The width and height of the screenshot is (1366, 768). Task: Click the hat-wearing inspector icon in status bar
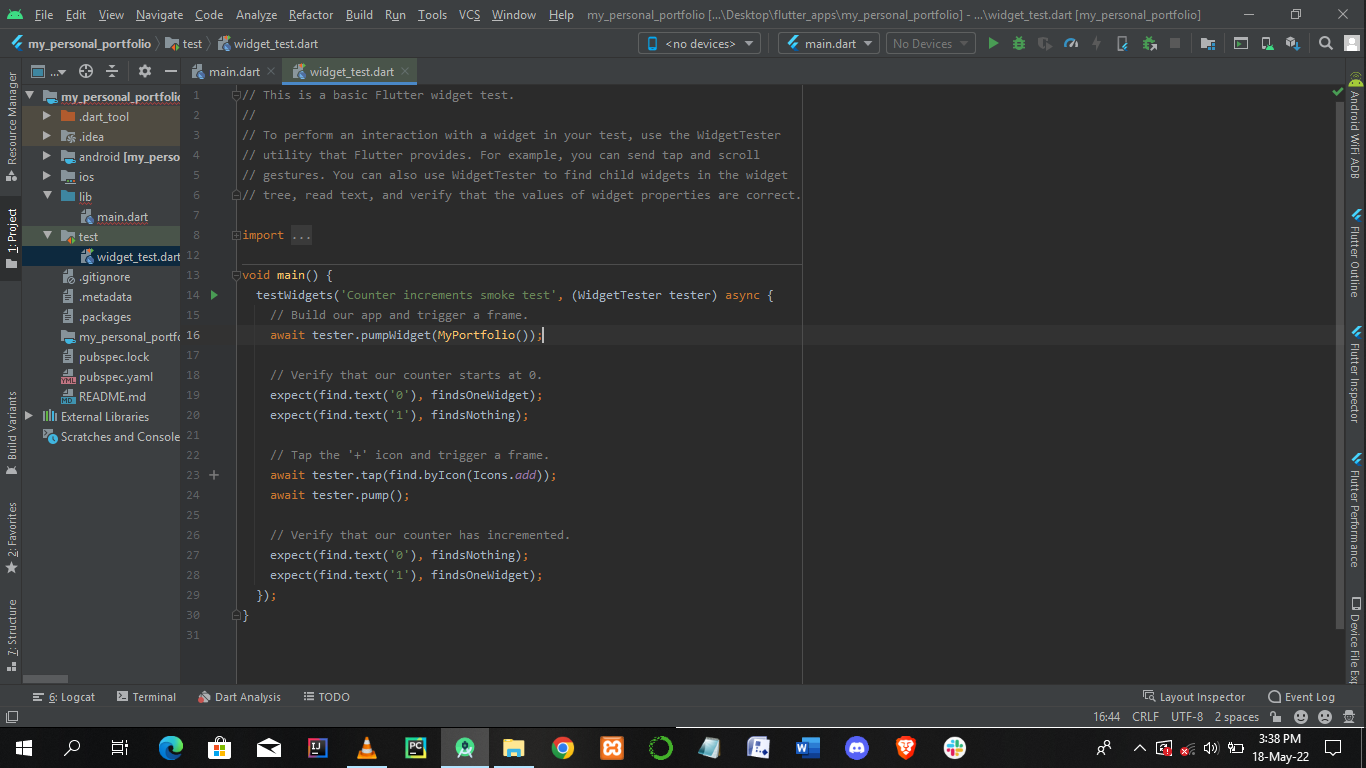click(1349, 717)
